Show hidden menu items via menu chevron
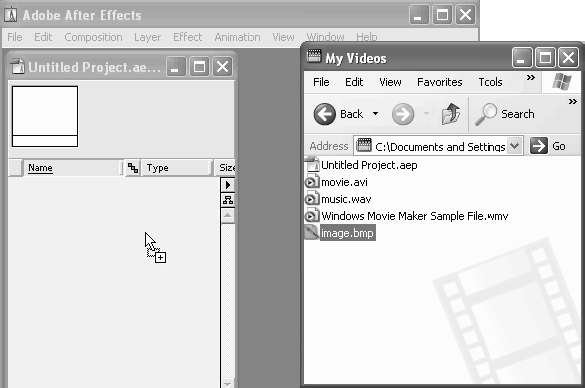 click(x=531, y=78)
